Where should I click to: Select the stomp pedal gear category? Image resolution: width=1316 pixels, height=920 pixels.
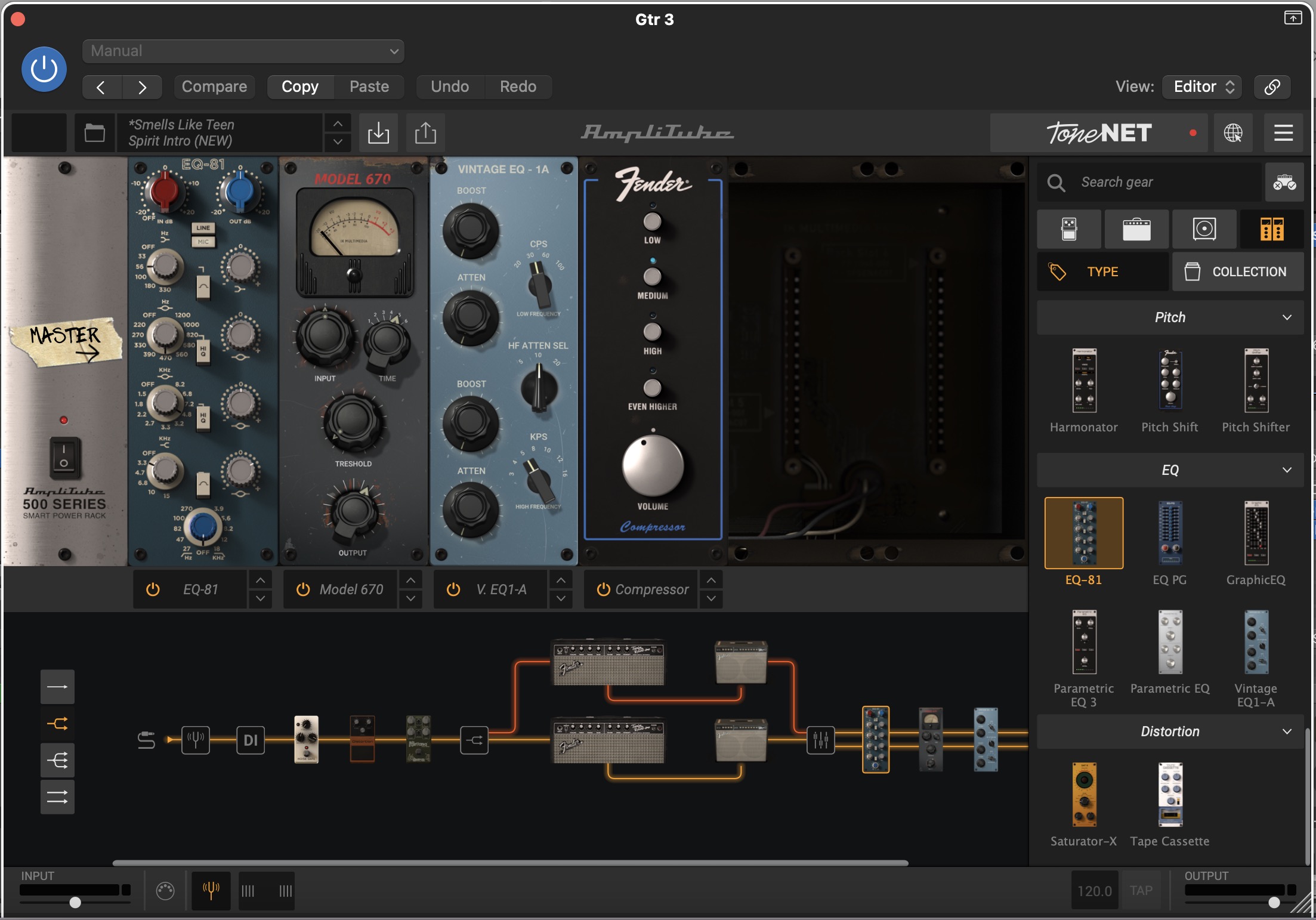pos(1069,229)
